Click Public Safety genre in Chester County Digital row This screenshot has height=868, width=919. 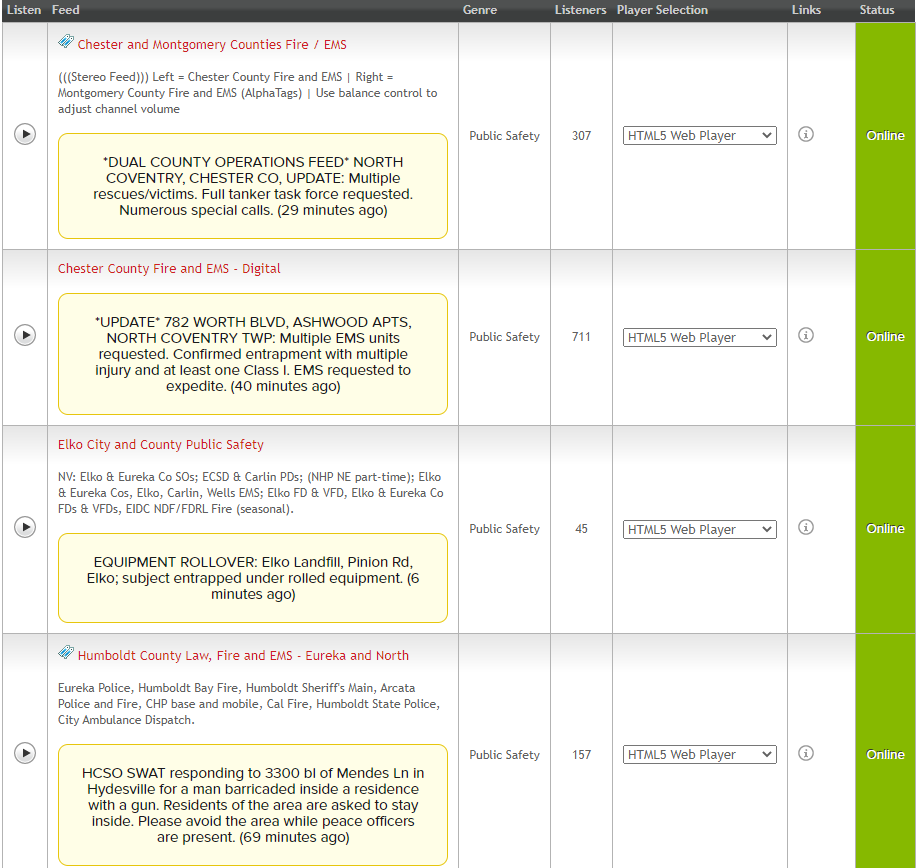pyautogui.click(x=504, y=337)
